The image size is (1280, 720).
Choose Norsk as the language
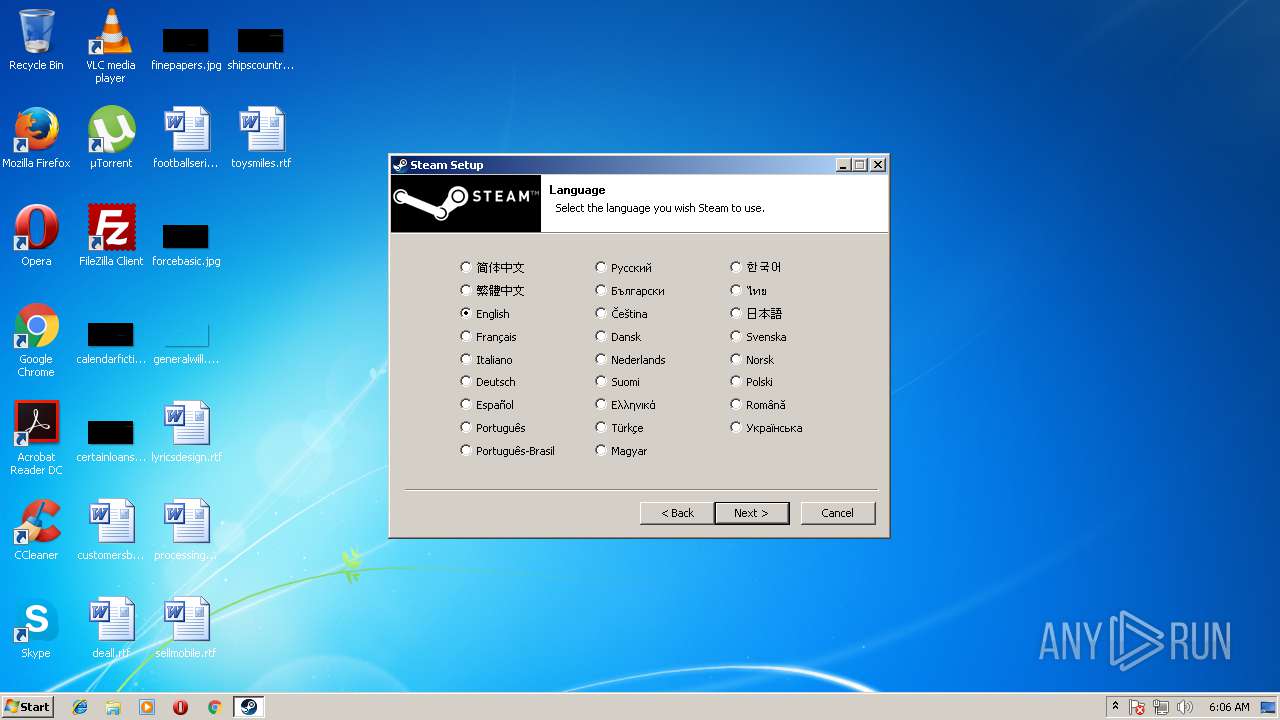coord(753,359)
